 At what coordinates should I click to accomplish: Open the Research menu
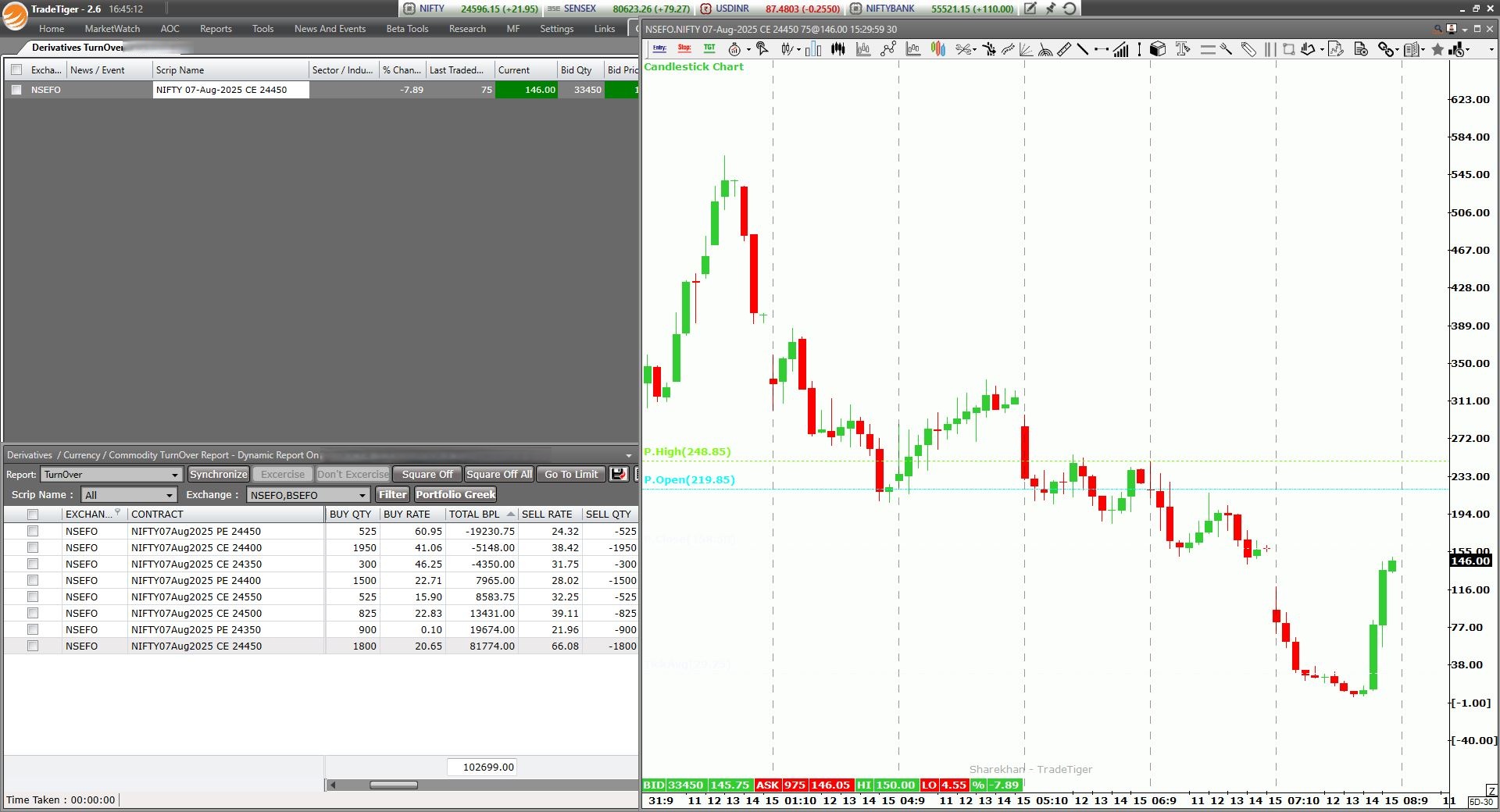click(467, 29)
